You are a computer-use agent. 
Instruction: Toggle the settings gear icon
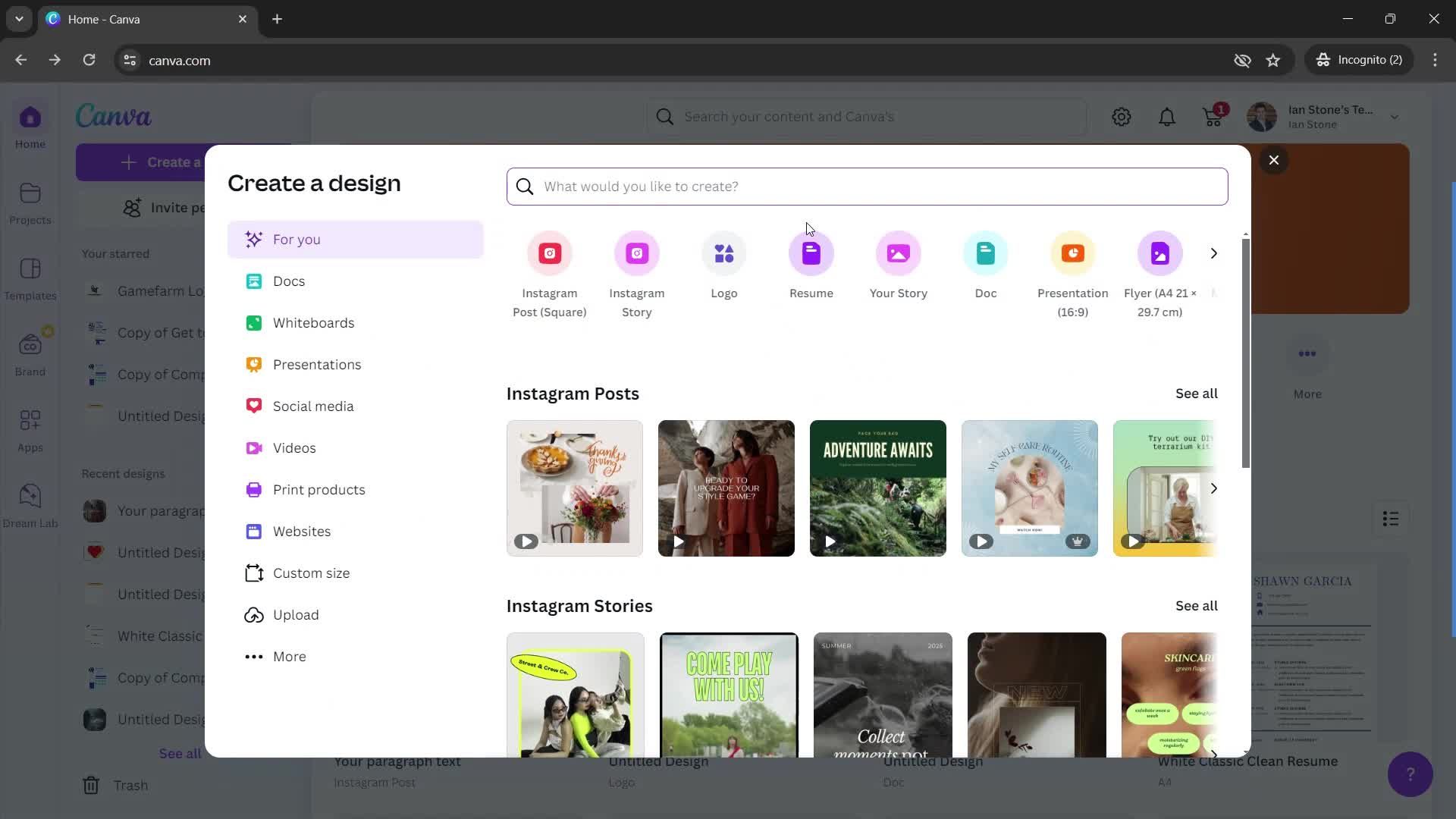(x=1122, y=116)
